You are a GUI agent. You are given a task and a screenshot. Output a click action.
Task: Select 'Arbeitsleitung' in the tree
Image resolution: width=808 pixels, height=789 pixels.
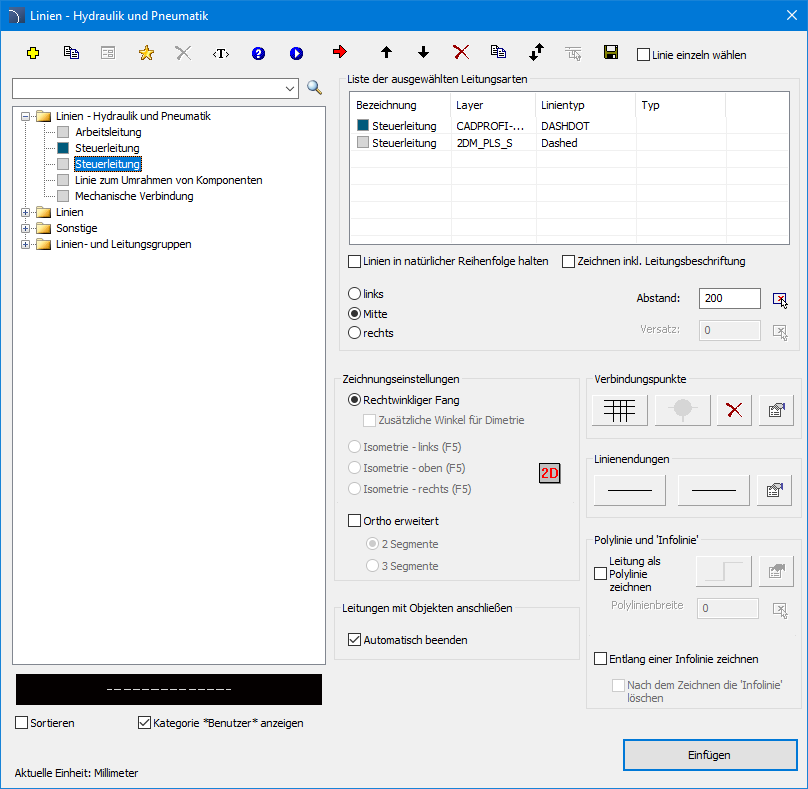pyautogui.click(x=108, y=132)
